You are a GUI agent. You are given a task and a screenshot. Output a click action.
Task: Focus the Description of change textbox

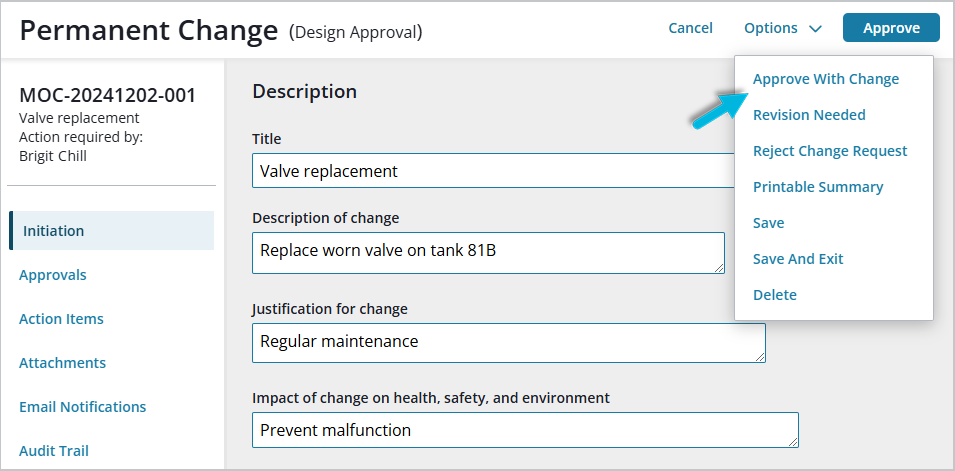coord(487,252)
